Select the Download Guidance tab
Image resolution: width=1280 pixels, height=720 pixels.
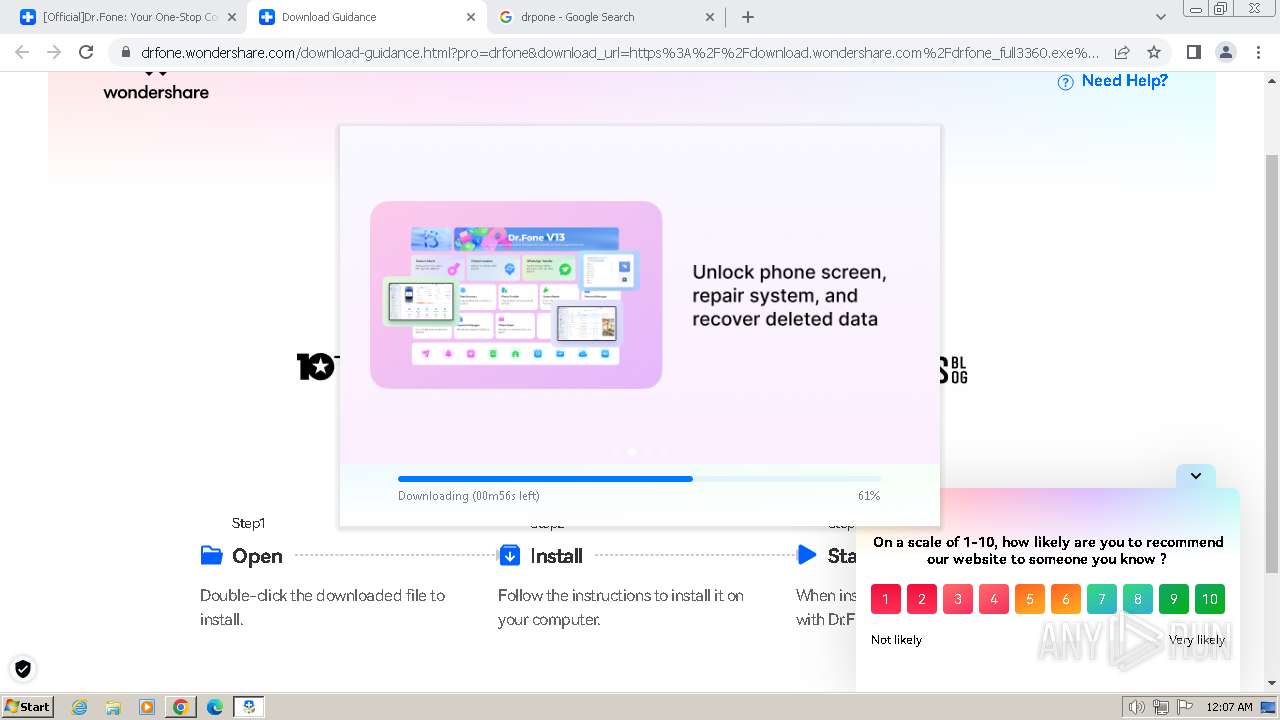point(367,17)
